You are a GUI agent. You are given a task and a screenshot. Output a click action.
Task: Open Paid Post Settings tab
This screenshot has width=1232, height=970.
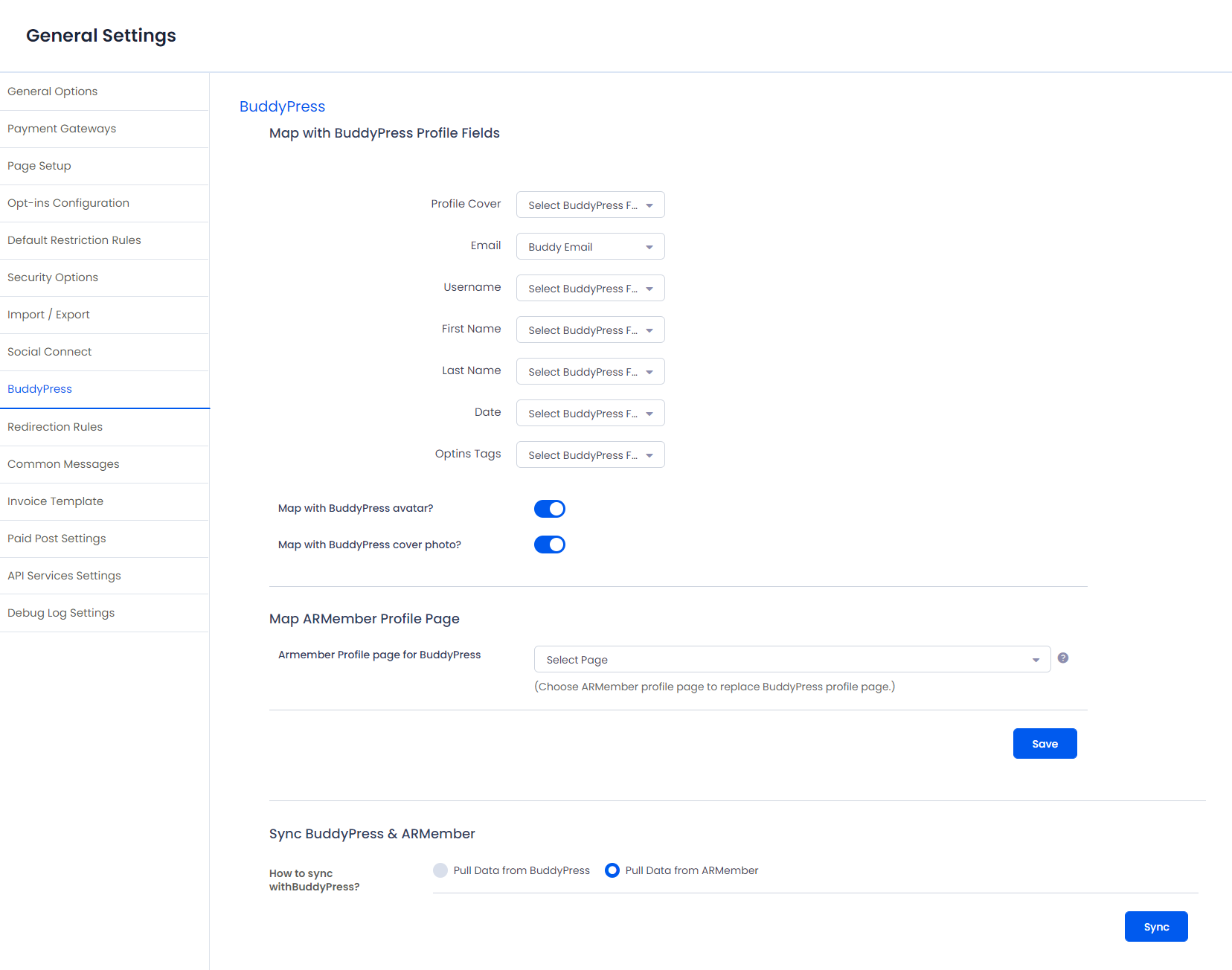click(x=104, y=539)
